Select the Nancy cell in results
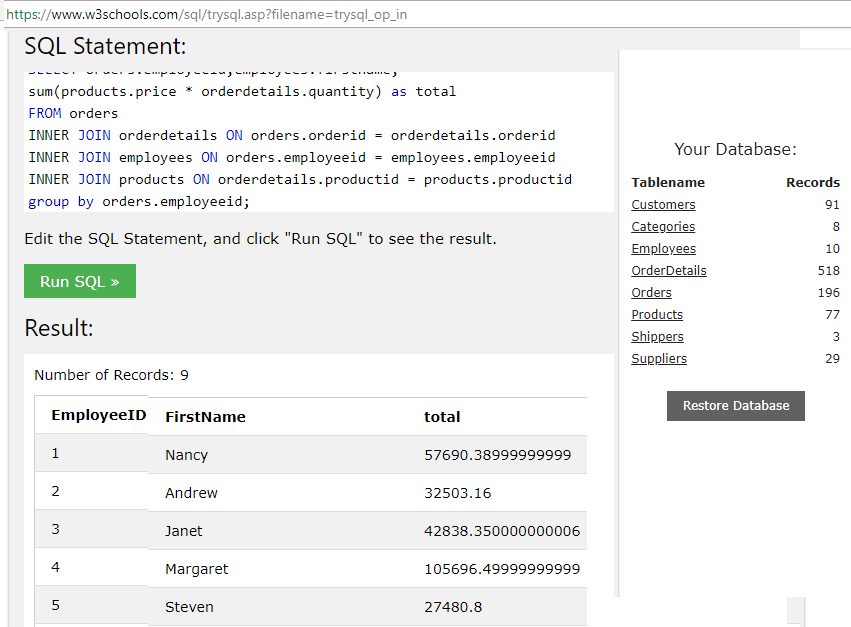This screenshot has width=851, height=627. [x=186, y=455]
